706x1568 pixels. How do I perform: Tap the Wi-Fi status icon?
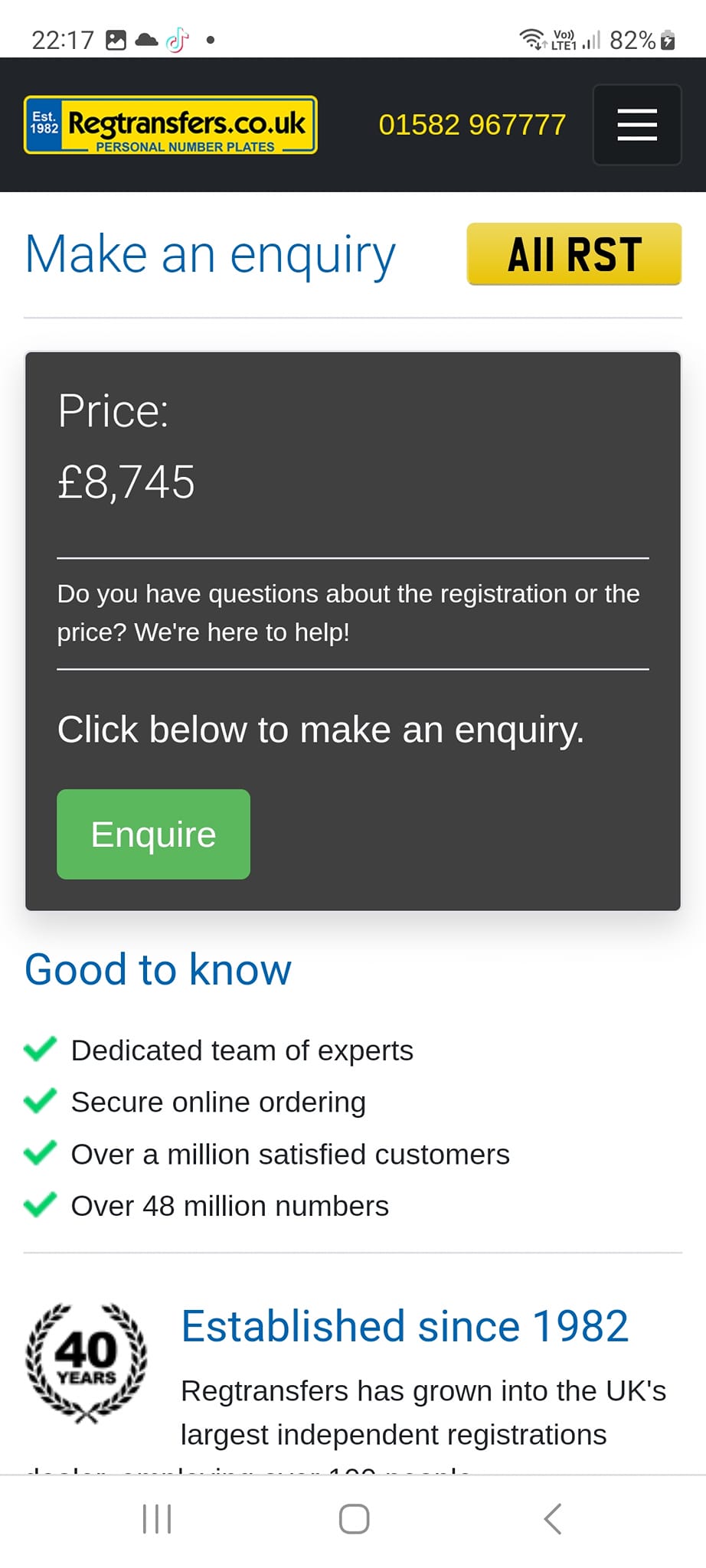pos(533,39)
